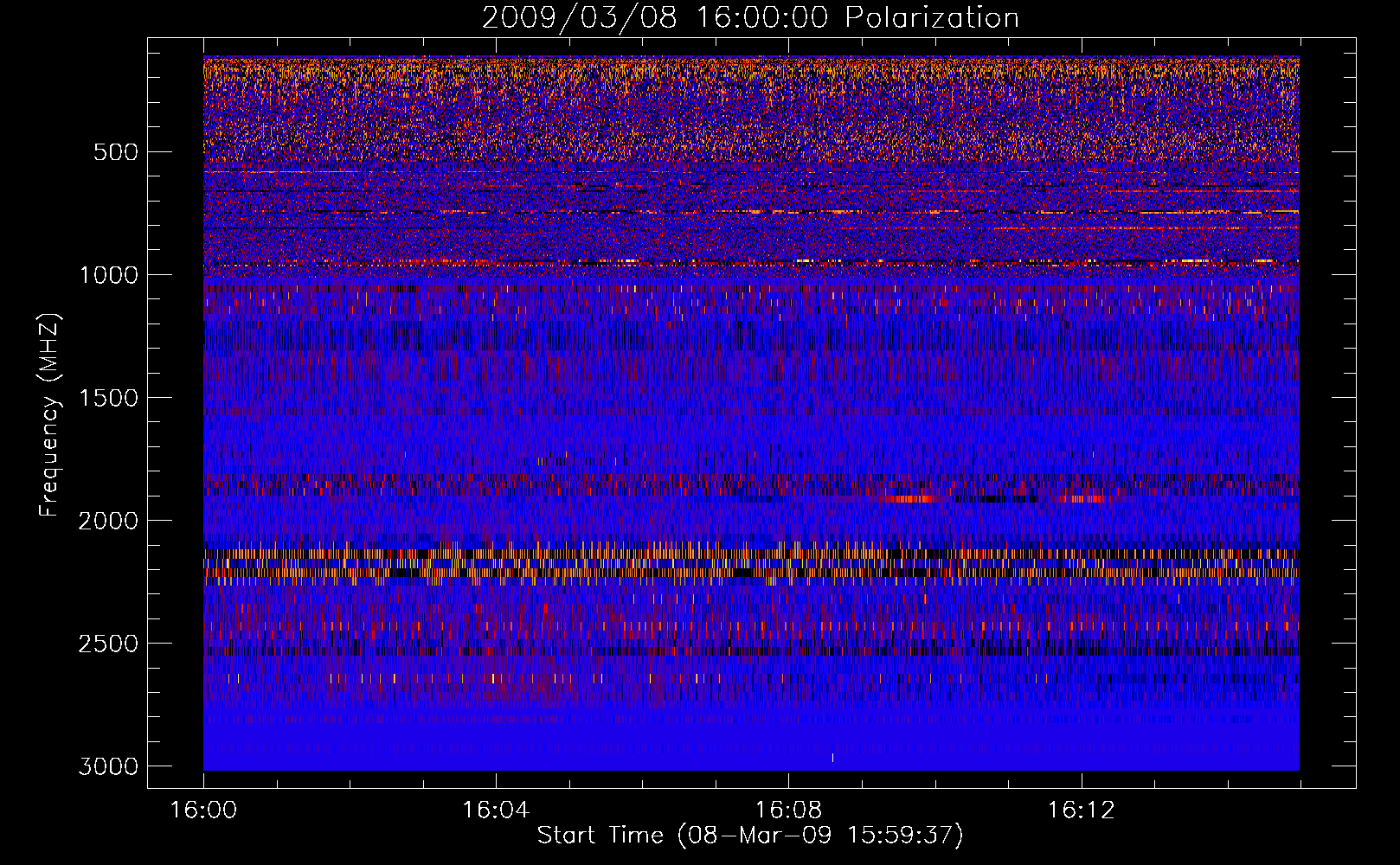Screen dimensions: 1400x865
Task: Select the 2000 frequency tick label
Action: [x=108, y=521]
